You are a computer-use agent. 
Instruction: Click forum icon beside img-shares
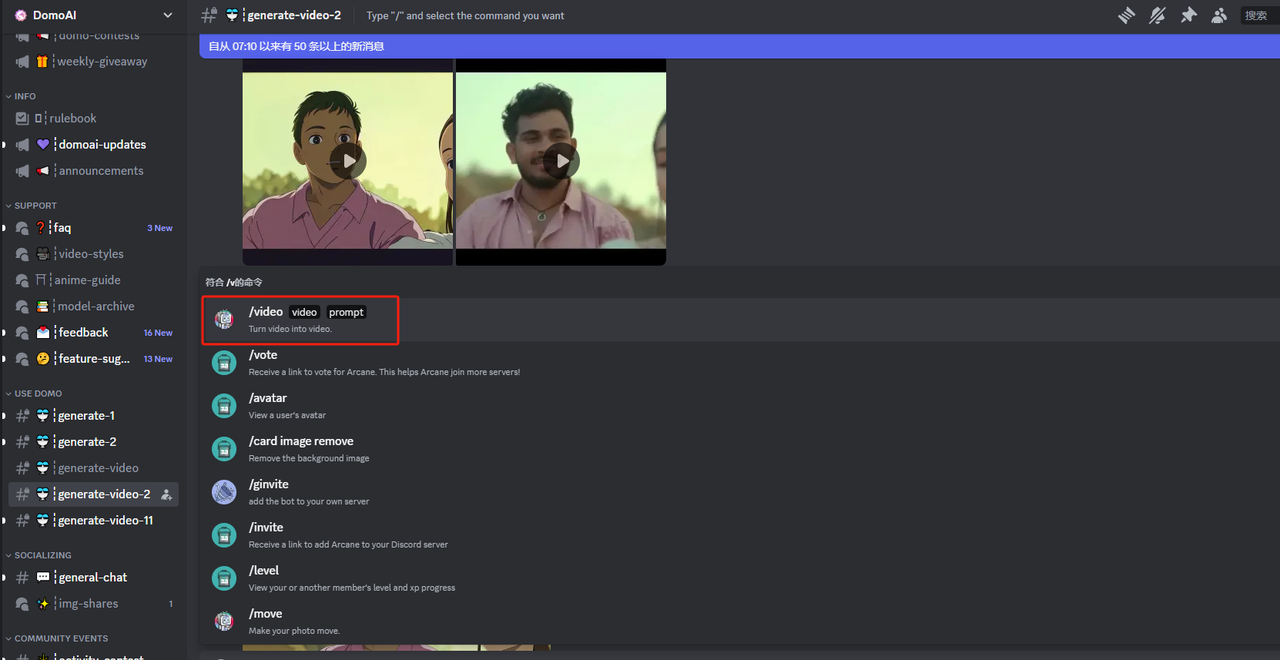click(22, 603)
